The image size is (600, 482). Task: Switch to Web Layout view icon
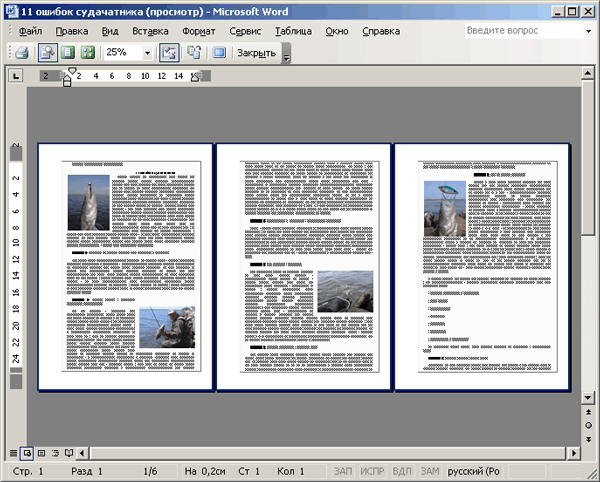click(27, 453)
